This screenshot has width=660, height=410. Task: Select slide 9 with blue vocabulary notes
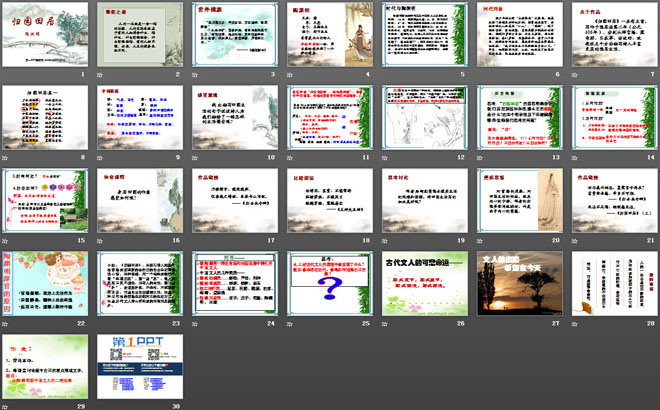pyautogui.click(x=140, y=117)
